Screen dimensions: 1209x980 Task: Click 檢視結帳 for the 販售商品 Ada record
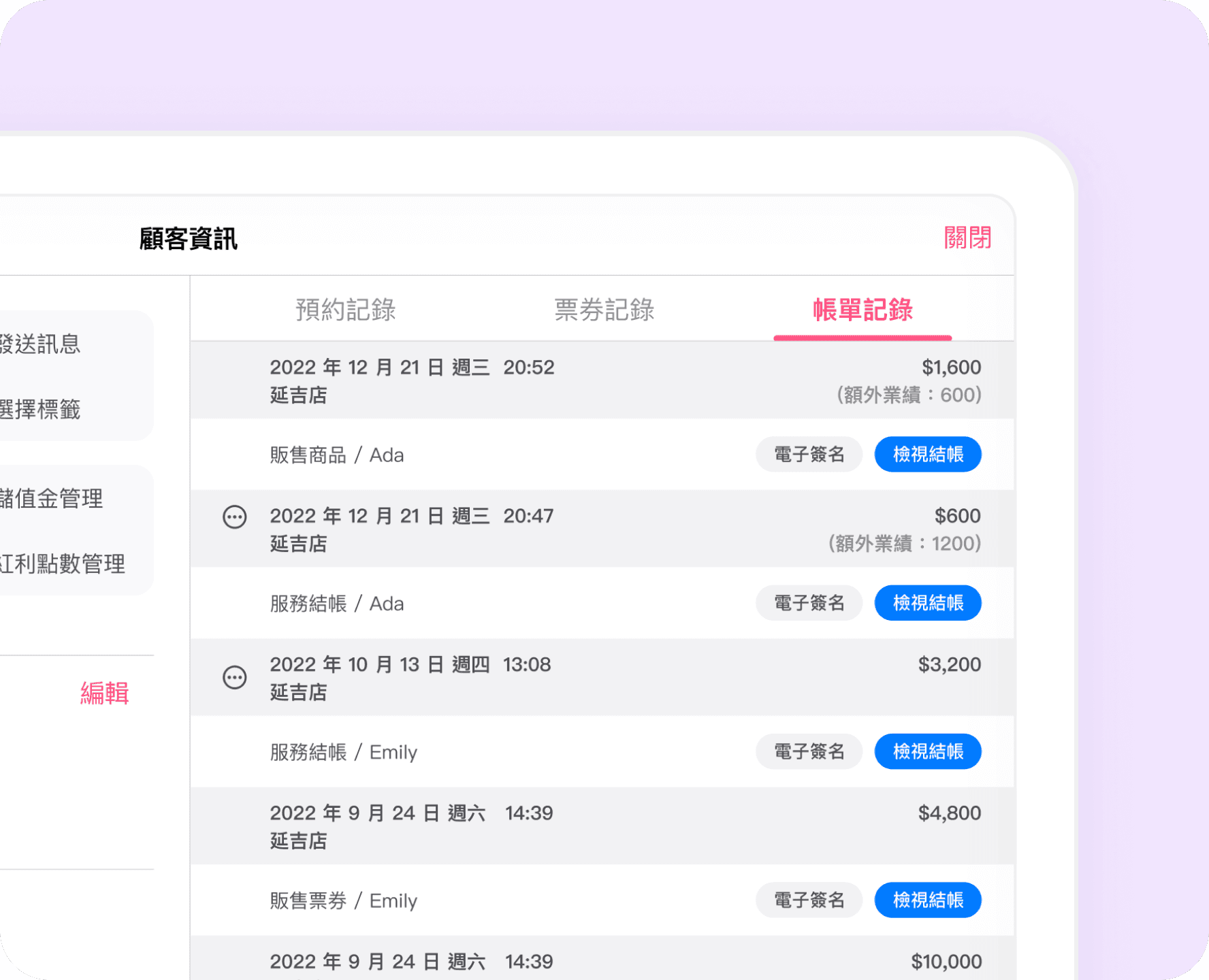click(927, 454)
